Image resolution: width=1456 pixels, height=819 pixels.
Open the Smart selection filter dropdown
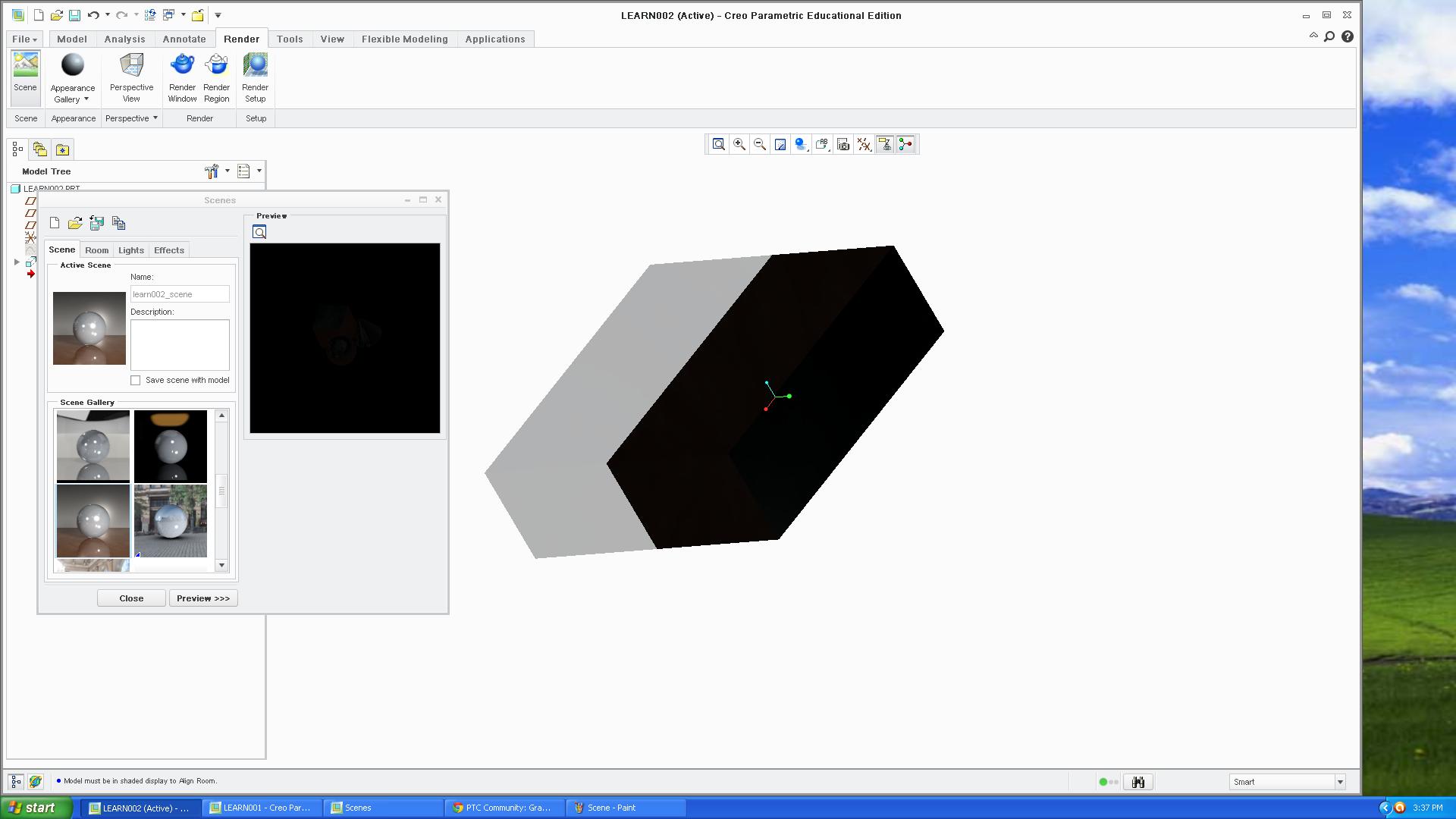[1340, 782]
